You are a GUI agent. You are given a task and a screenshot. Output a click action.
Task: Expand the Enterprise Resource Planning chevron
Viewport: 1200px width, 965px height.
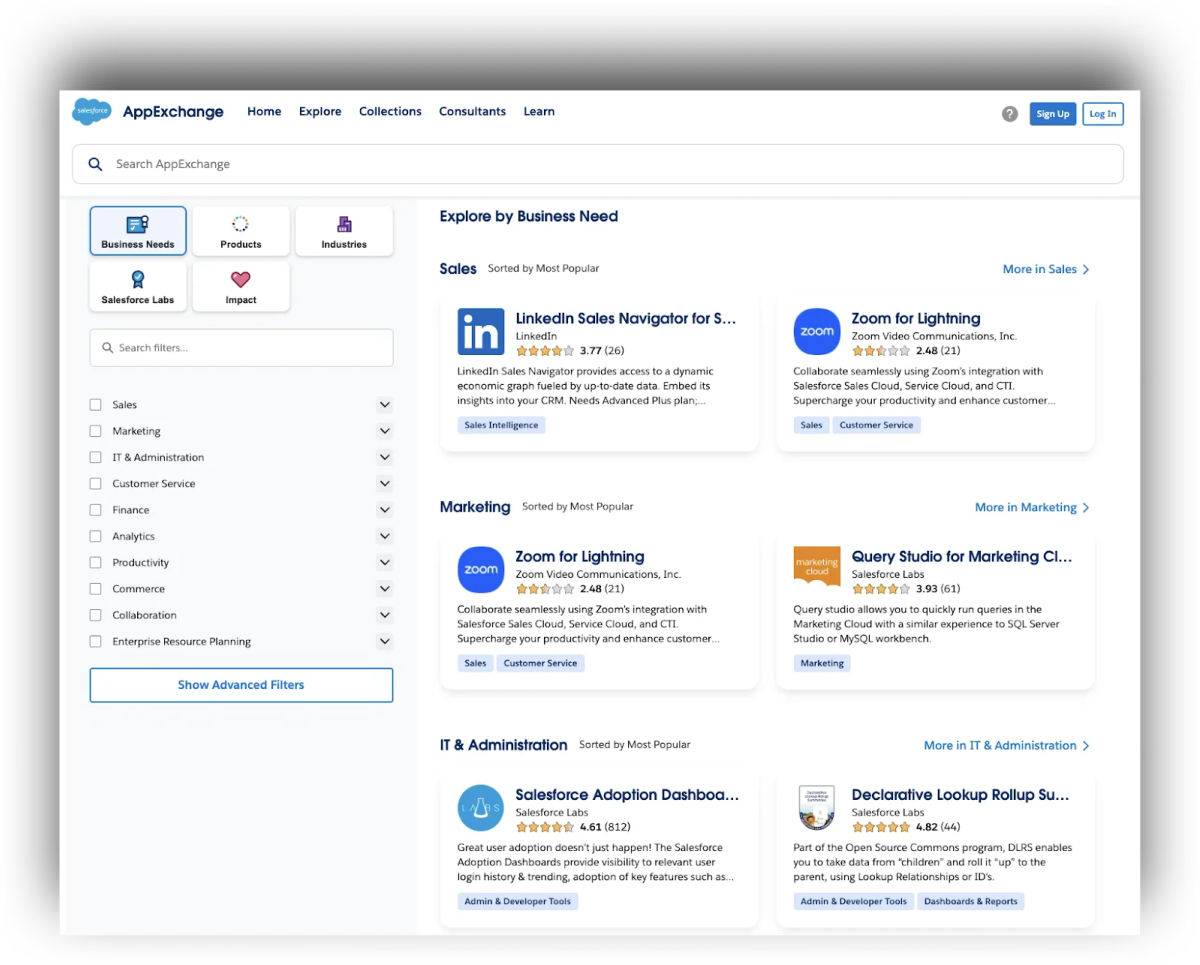385,642
